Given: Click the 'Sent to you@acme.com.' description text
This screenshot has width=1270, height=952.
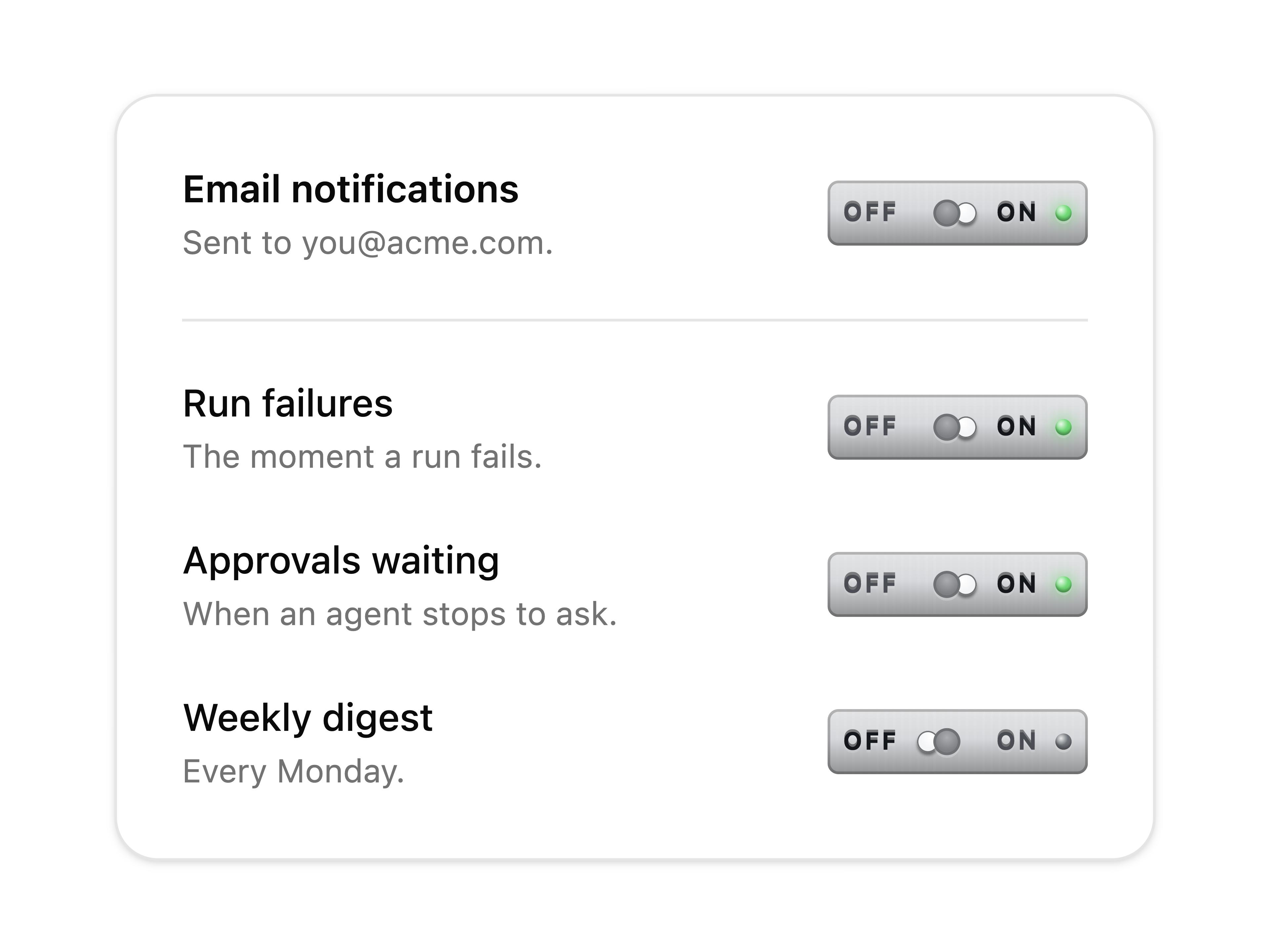Looking at the screenshot, I should [x=367, y=243].
